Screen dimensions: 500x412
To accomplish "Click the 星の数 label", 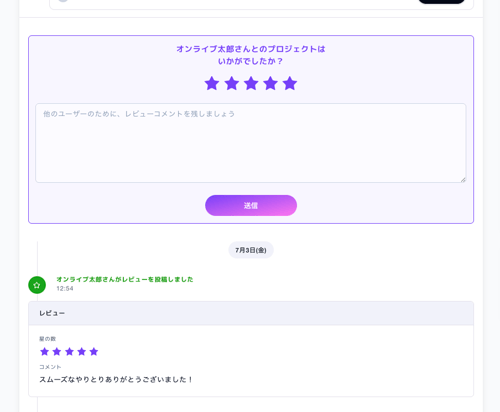I will pyautogui.click(x=48, y=339).
